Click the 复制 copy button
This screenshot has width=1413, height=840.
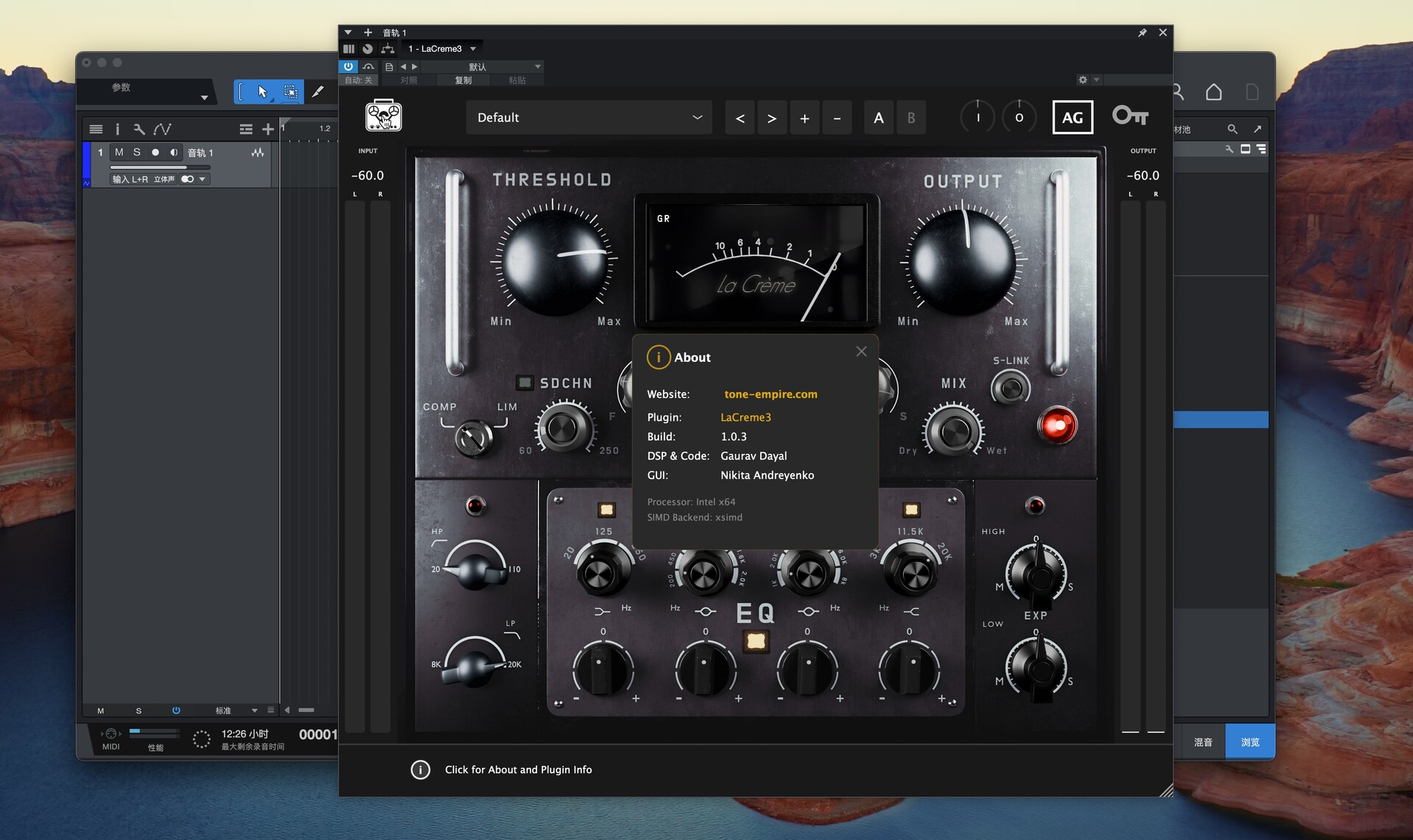[x=463, y=80]
